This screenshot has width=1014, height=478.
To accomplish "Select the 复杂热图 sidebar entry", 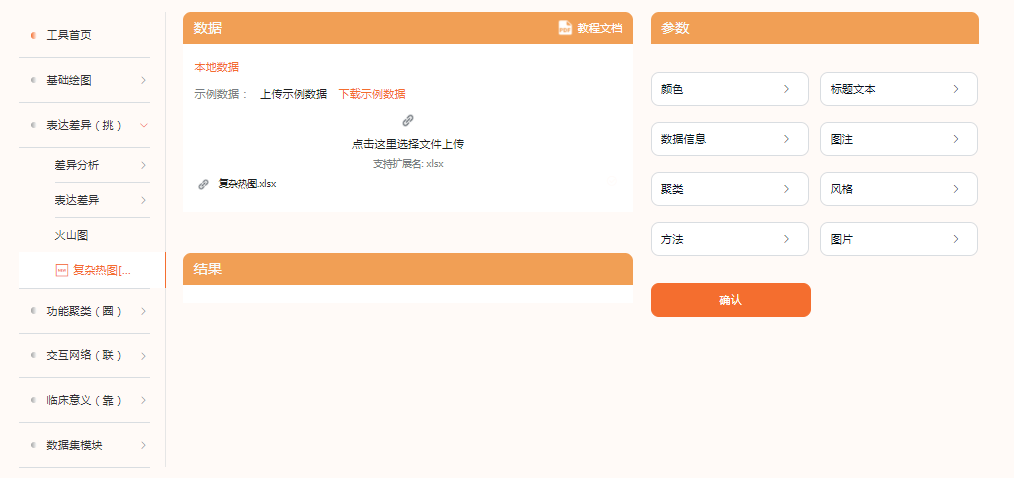I will click(92, 270).
